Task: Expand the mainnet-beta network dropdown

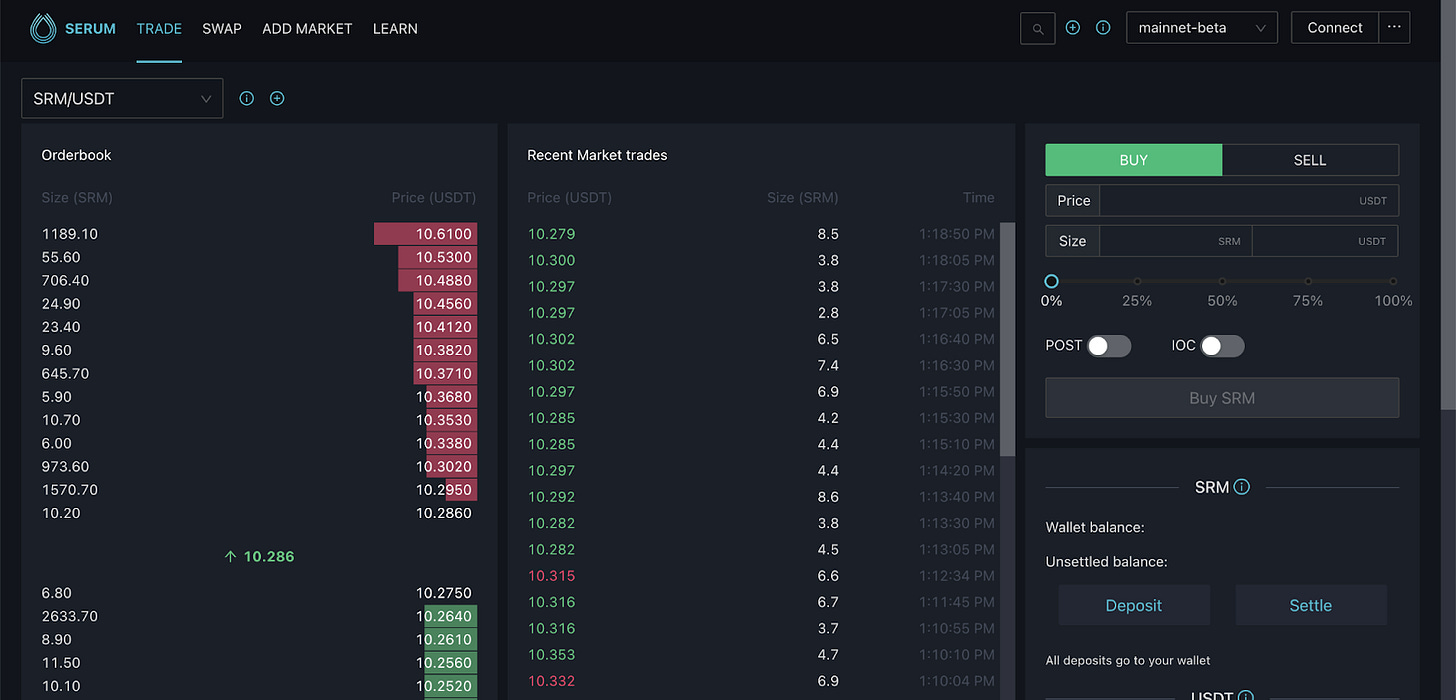Action: point(1202,28)
